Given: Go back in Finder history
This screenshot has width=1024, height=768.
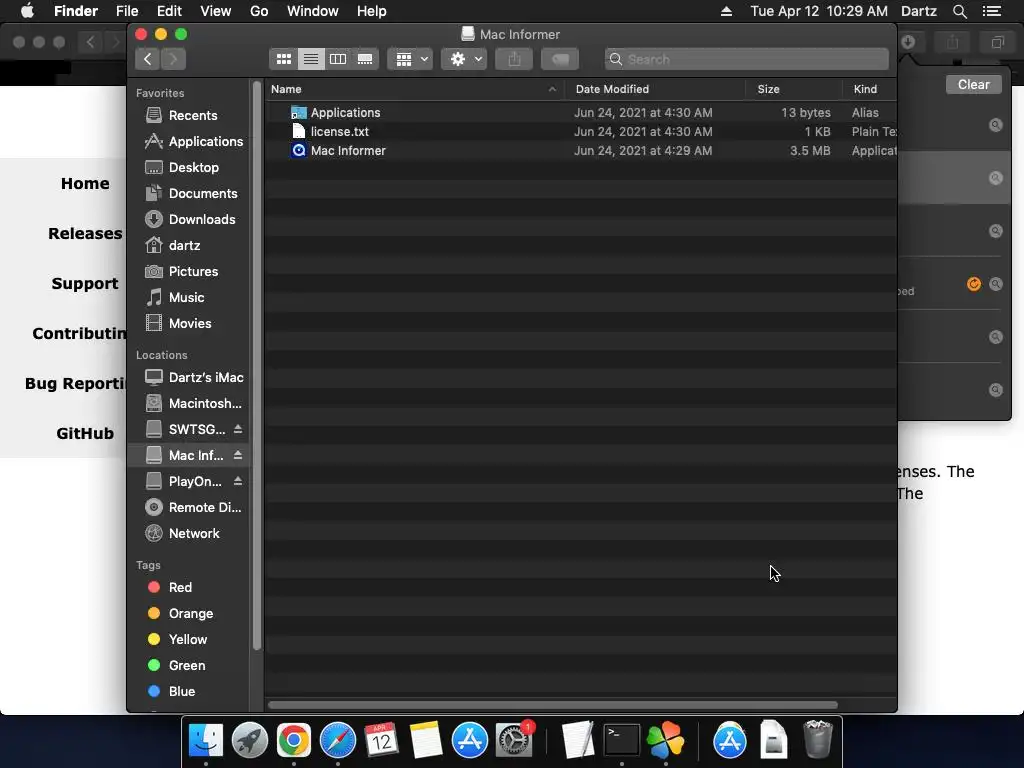Looking at the screenshot, I should point(148,59).
